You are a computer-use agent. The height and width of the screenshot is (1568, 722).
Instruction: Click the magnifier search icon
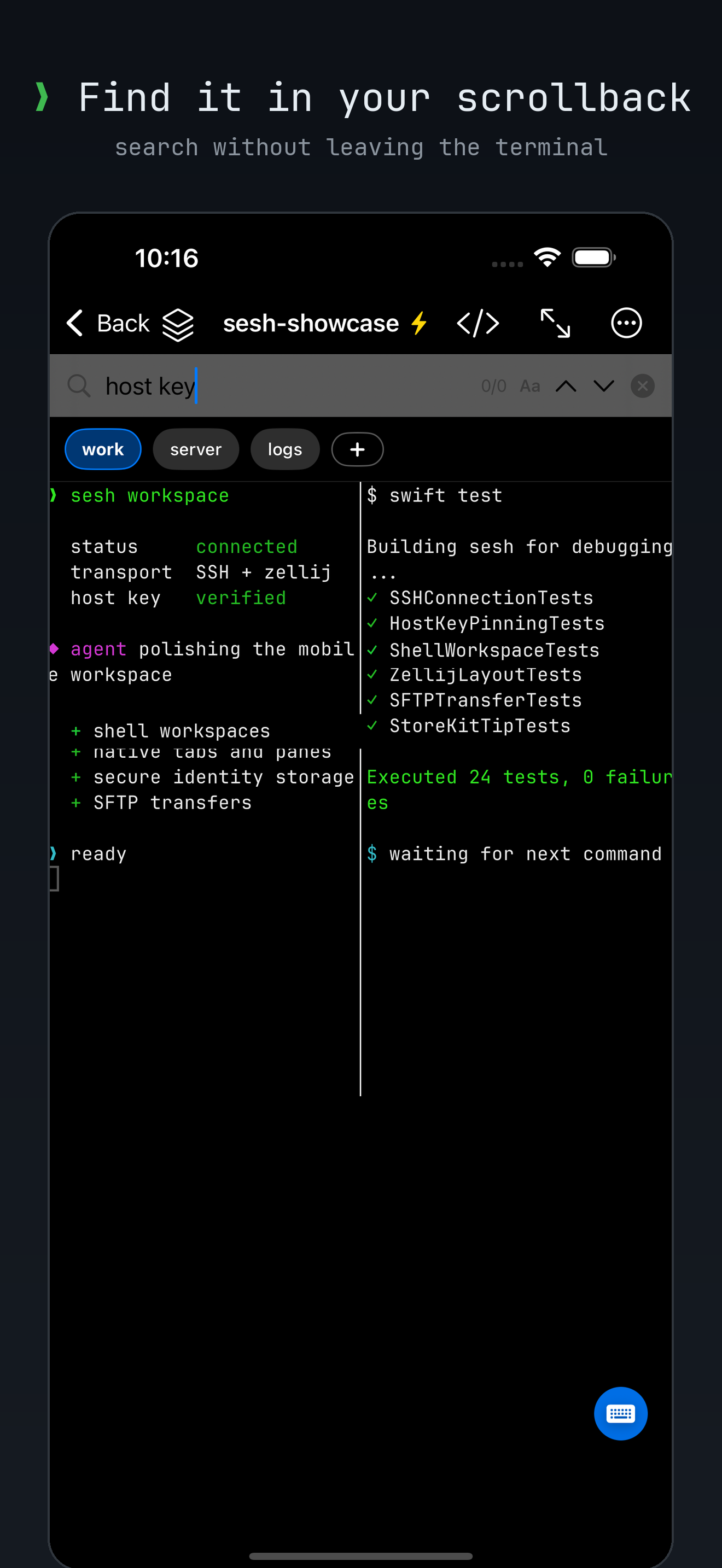point(79,386)
